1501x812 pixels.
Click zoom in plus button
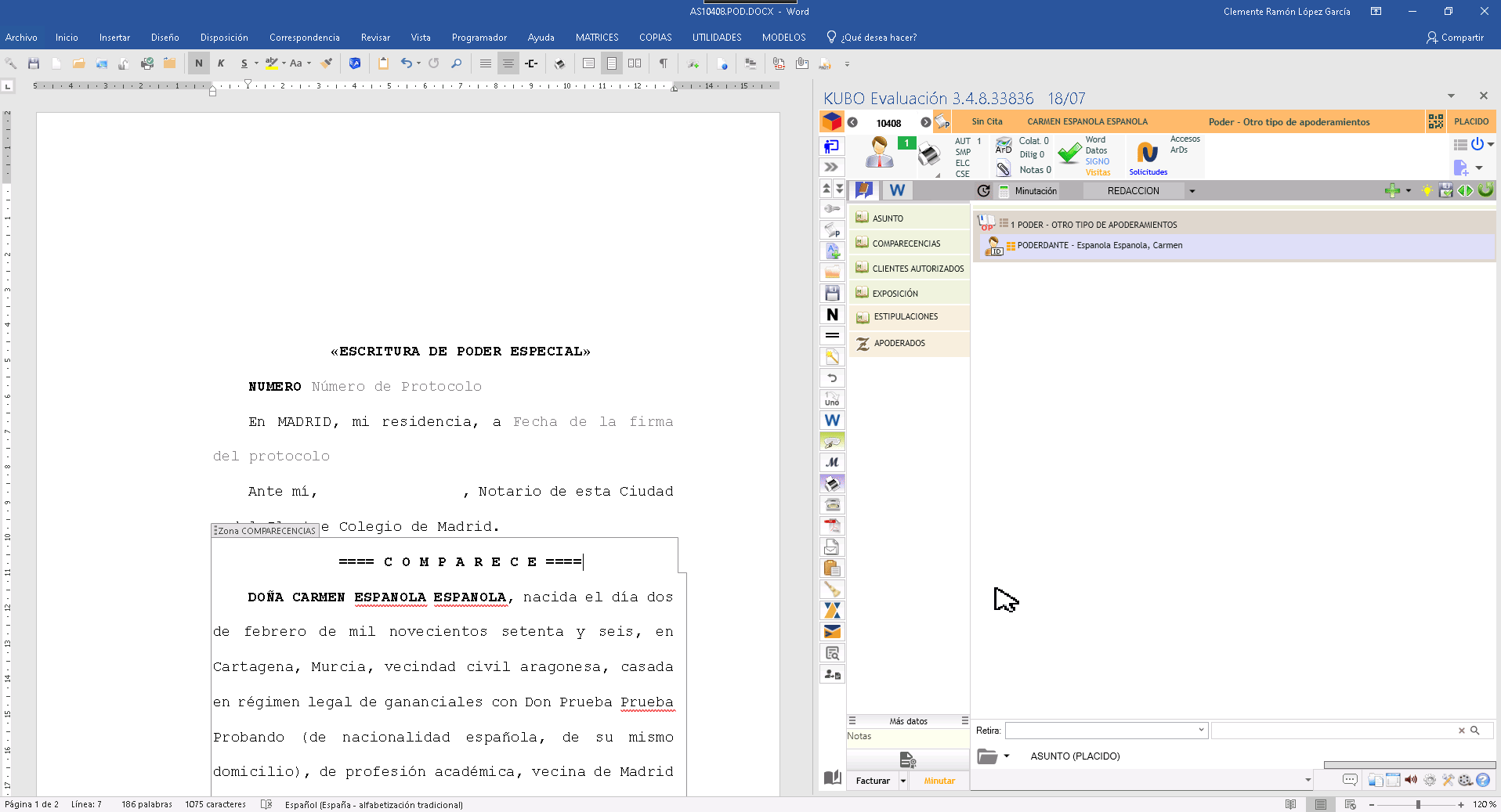[x=1461, y=804]
